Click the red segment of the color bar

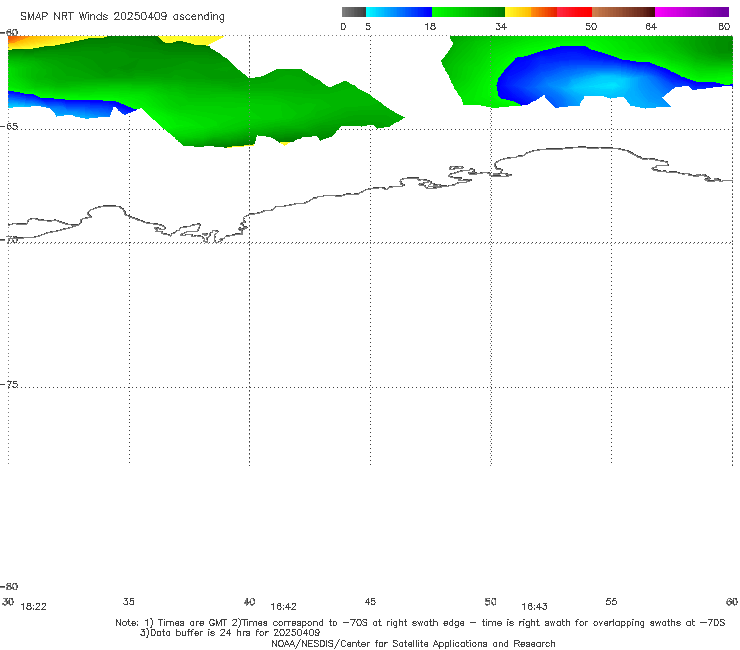tap(574, 12)
